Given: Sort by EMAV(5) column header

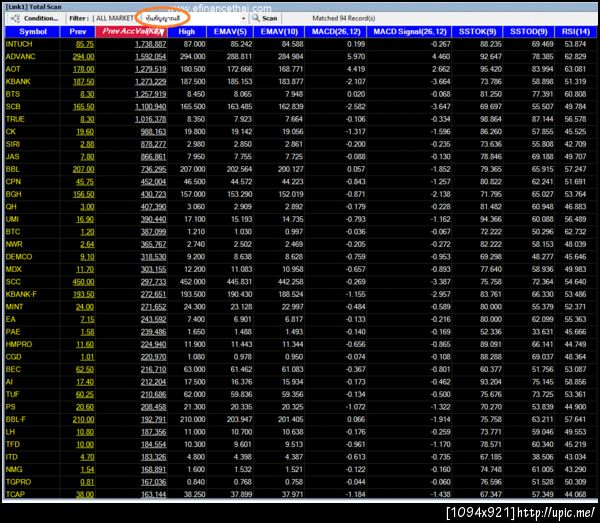Looking at the screenshot, I should [230, 32].
